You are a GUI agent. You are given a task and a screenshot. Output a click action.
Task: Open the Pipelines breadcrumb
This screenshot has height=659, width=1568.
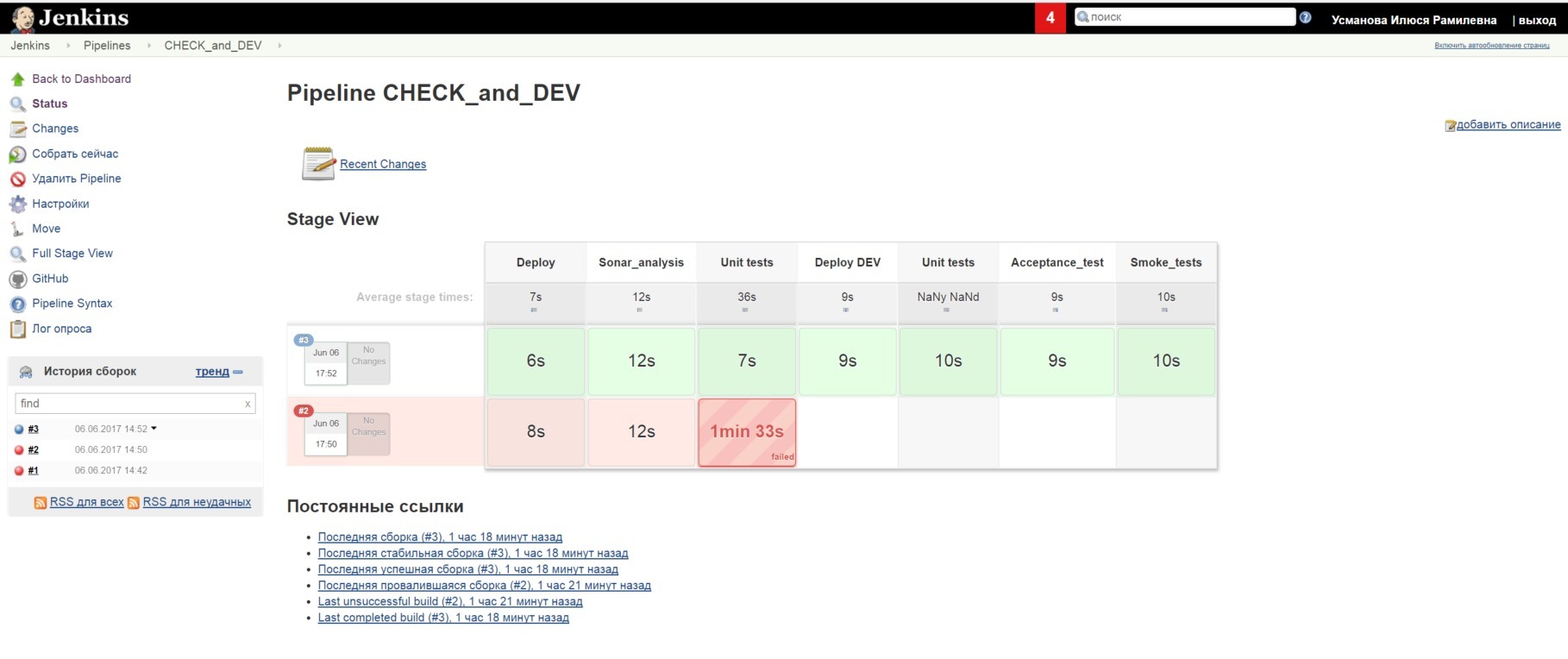[x=107, y=46]
